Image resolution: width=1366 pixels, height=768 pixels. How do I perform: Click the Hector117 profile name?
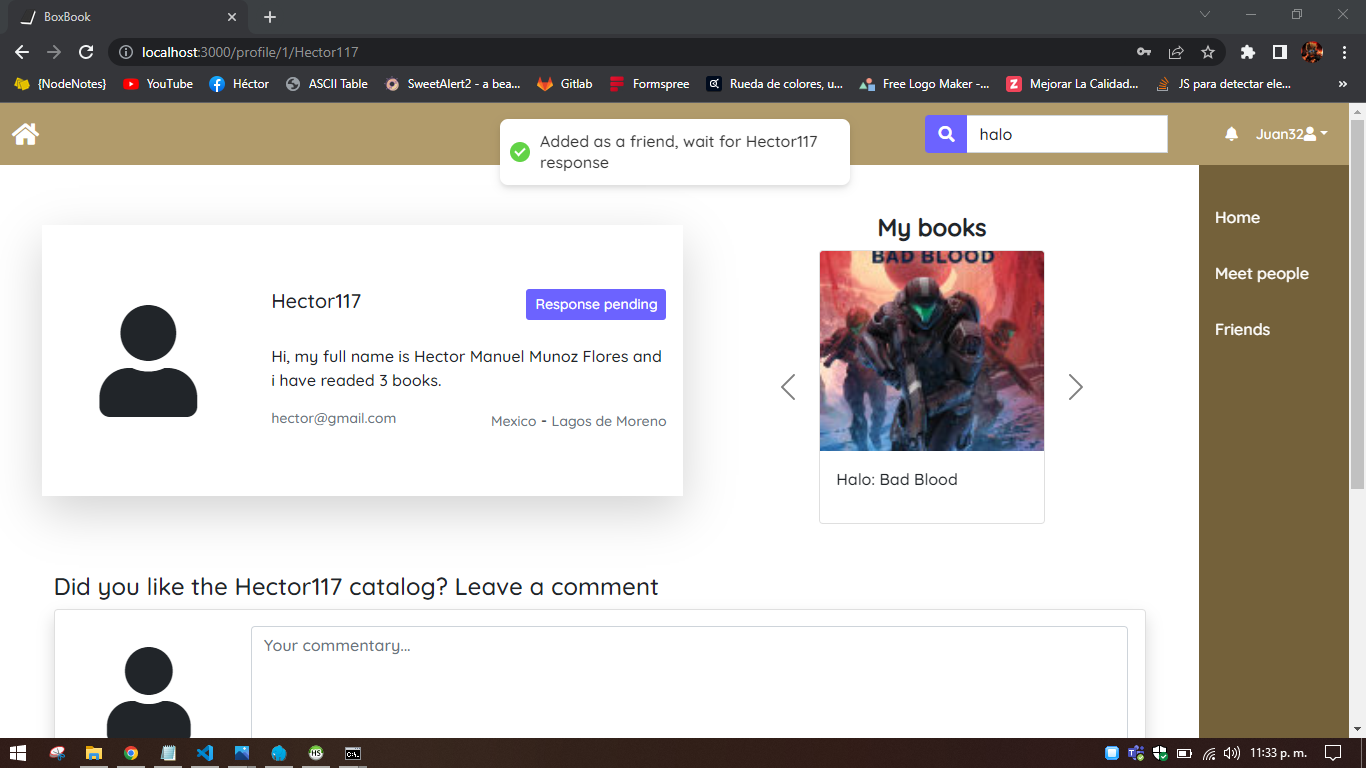click(316, 301)
